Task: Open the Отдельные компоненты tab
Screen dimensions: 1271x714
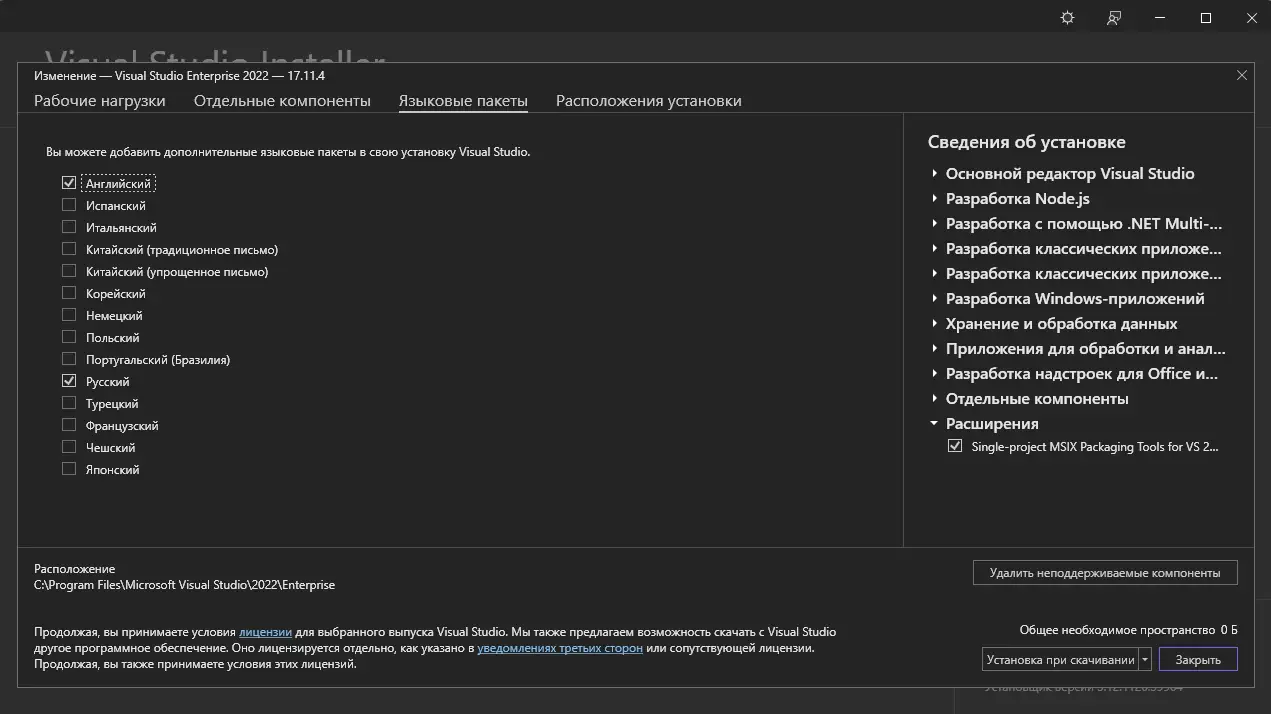Action: point(282,101)
